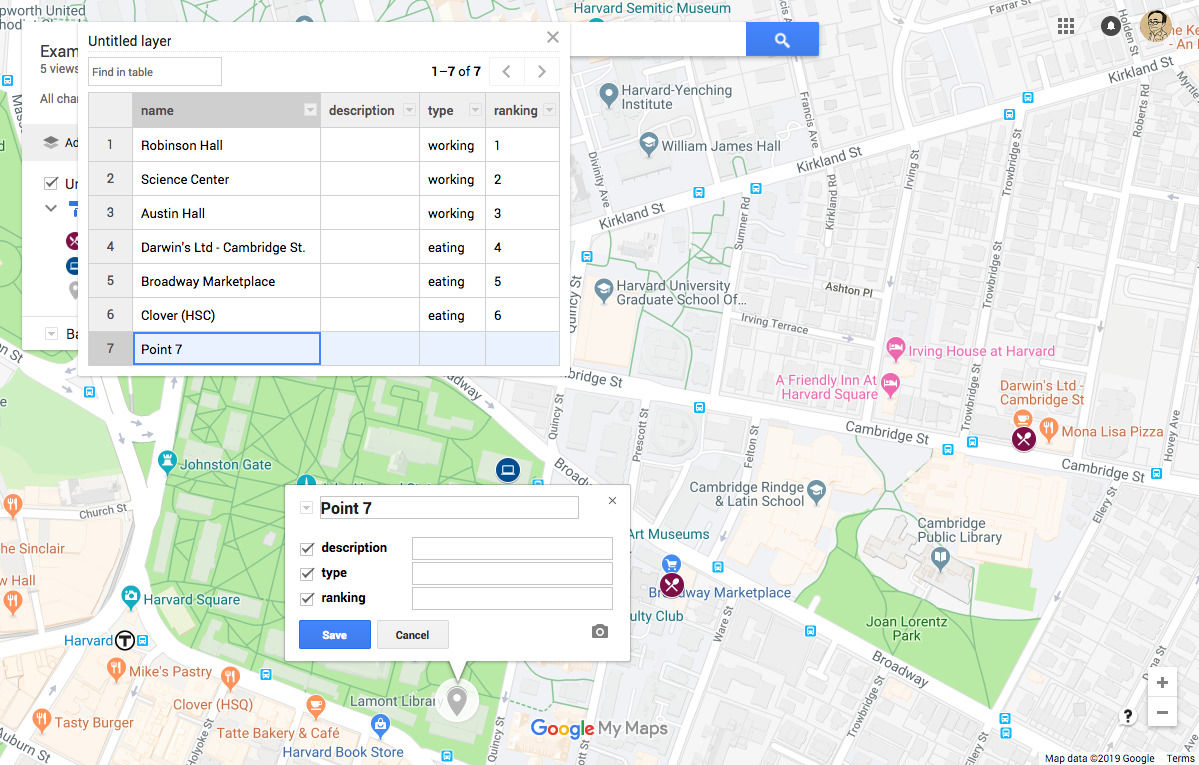Zoom out on the map
The image size is (1199, 765).
pyautogui.click(x=1162, y=712)
